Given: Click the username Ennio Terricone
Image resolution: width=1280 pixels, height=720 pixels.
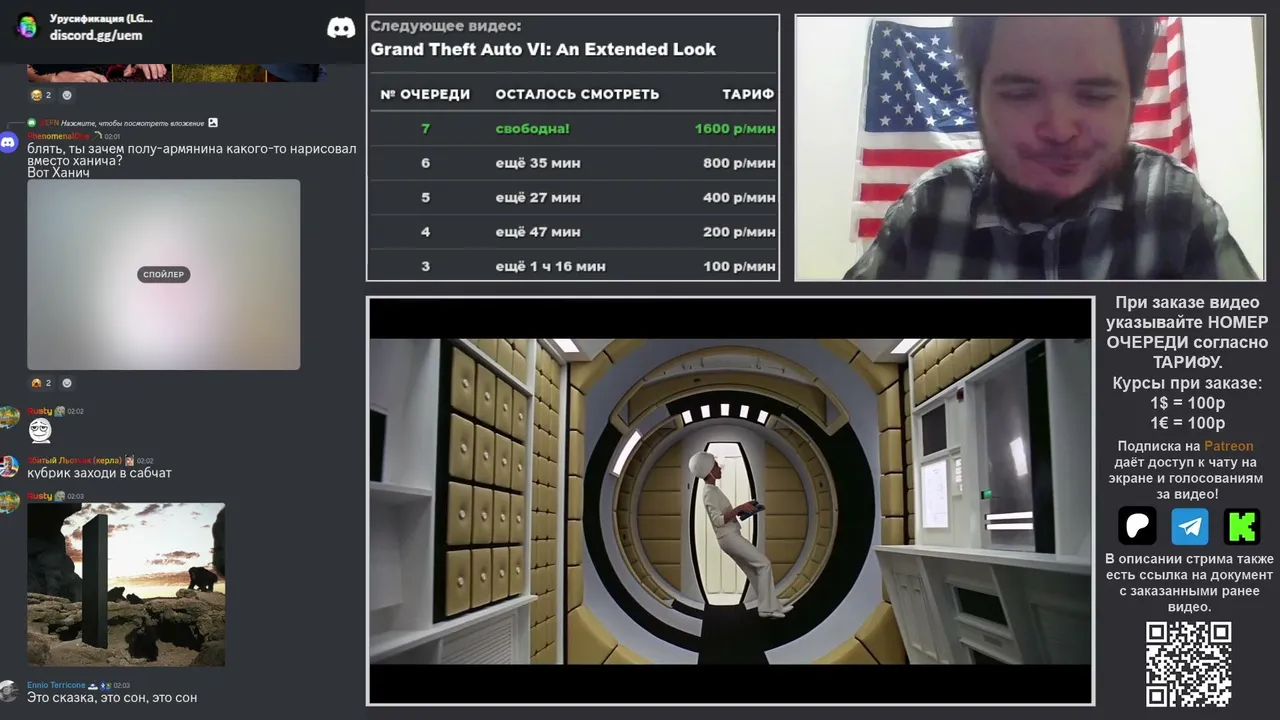Looking at the screenshot, I should 57,685.
